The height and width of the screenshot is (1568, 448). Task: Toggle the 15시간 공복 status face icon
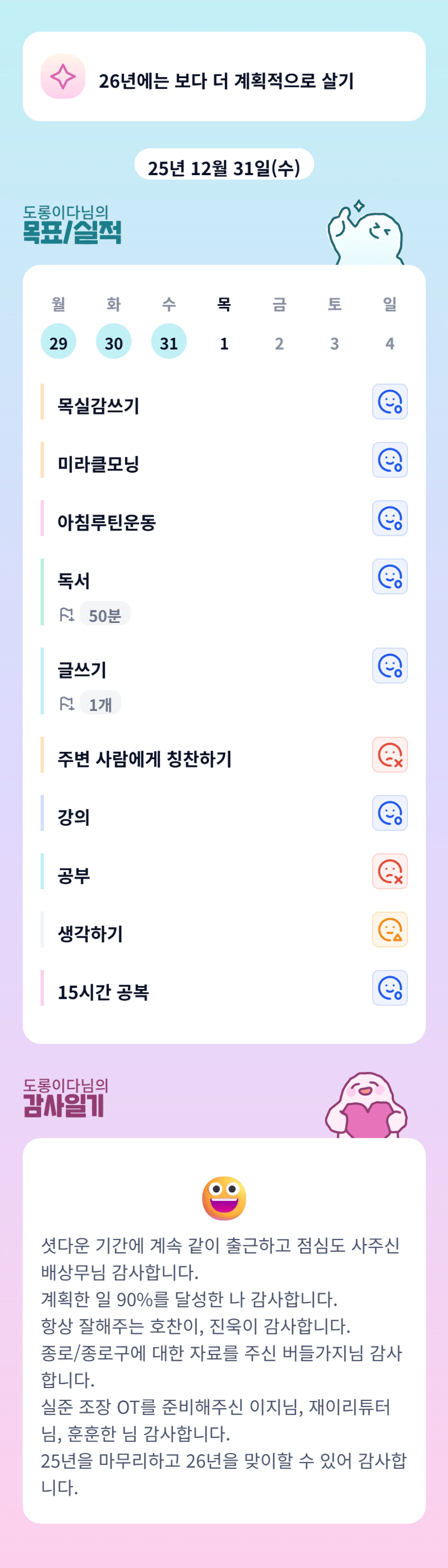(x=389, y=988)
